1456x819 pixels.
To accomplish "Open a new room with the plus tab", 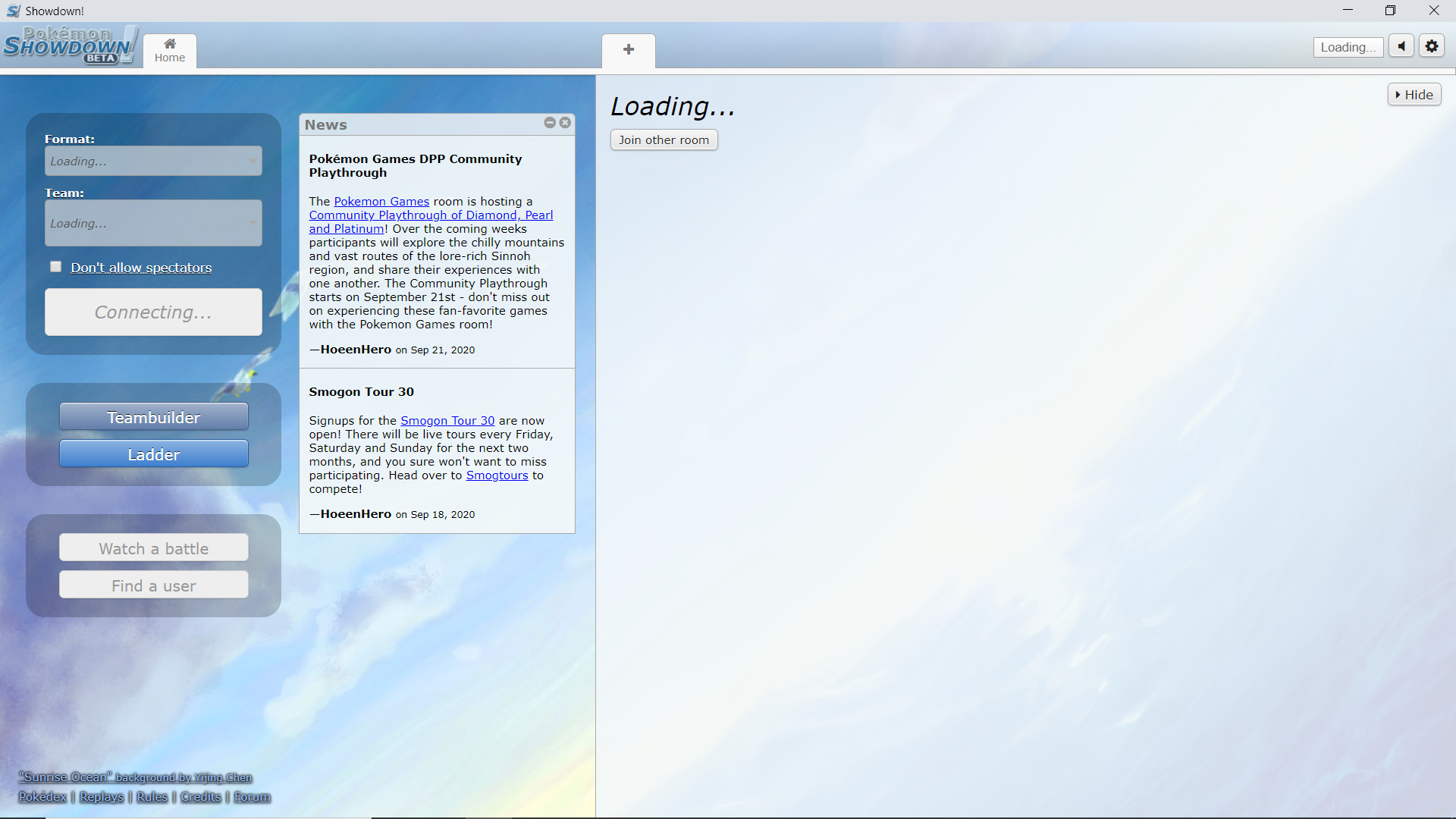I will (x=629, y=50).
